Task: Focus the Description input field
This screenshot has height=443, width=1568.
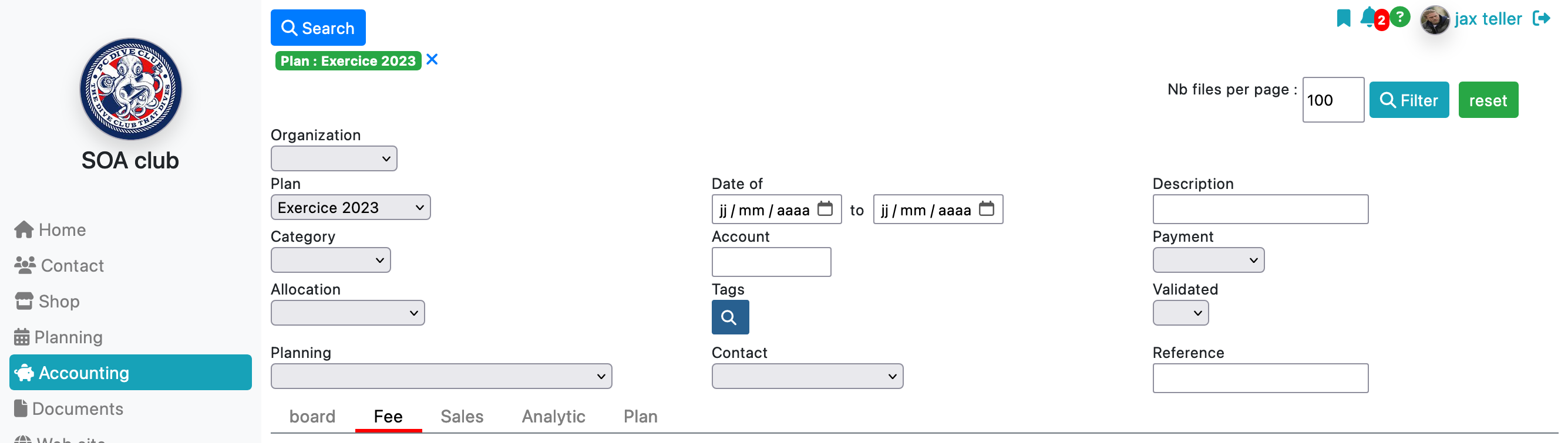Action: coord(1260,209)
